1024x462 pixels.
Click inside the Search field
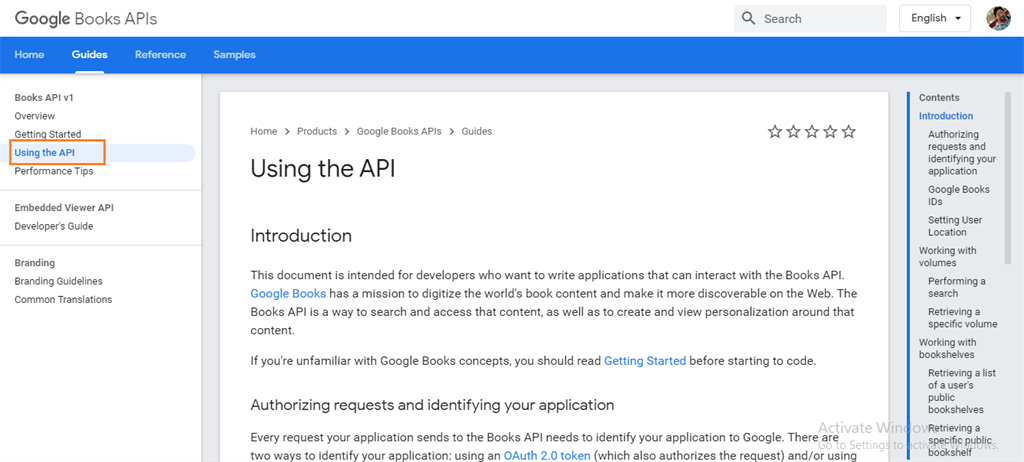[810, 18]
